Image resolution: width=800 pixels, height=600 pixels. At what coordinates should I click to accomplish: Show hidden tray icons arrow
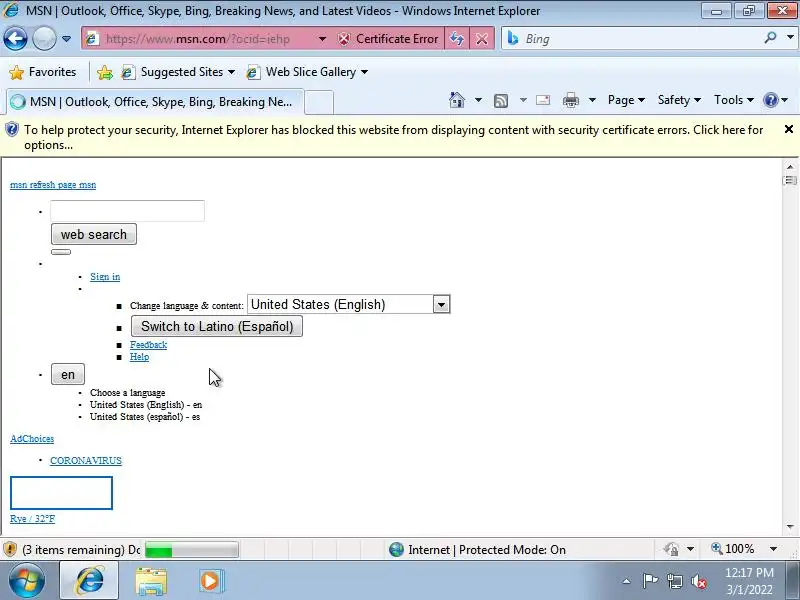point(627,581)
